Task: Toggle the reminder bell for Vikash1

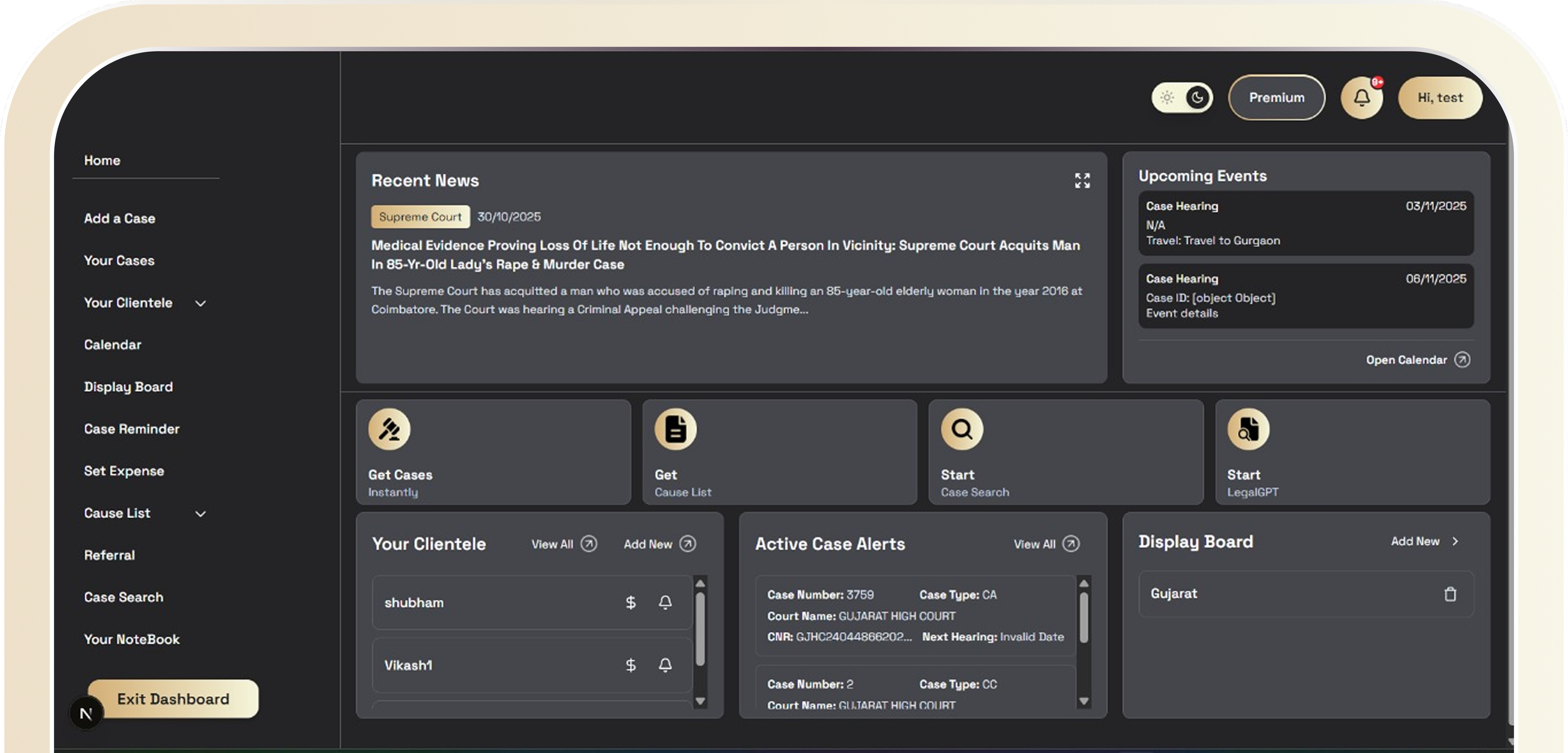Action: point(665,665)
